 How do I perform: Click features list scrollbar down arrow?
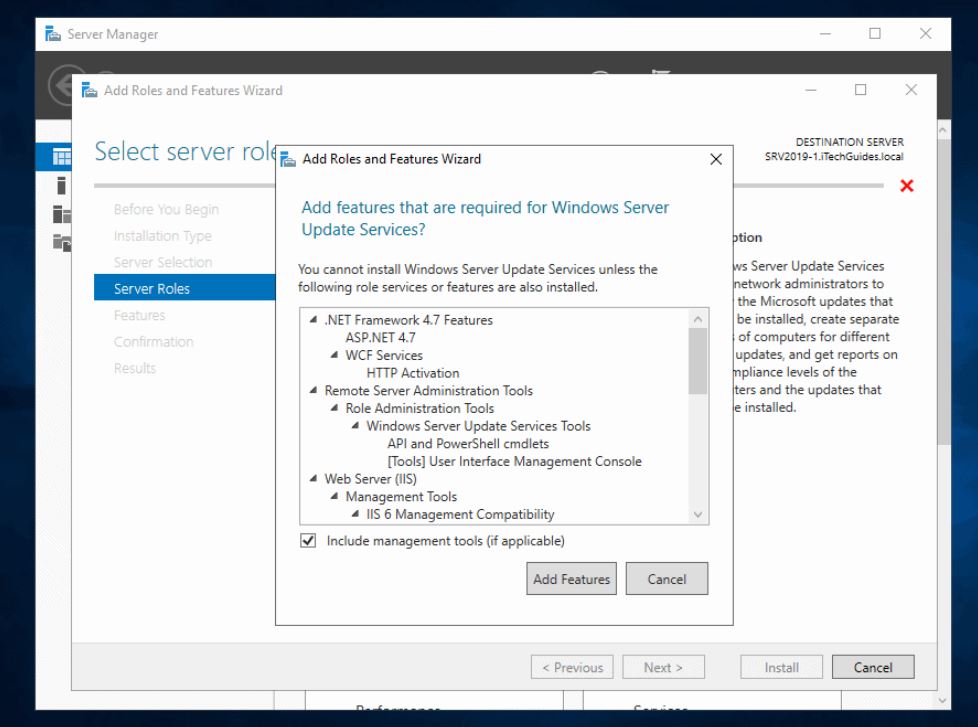click(698, 514)
